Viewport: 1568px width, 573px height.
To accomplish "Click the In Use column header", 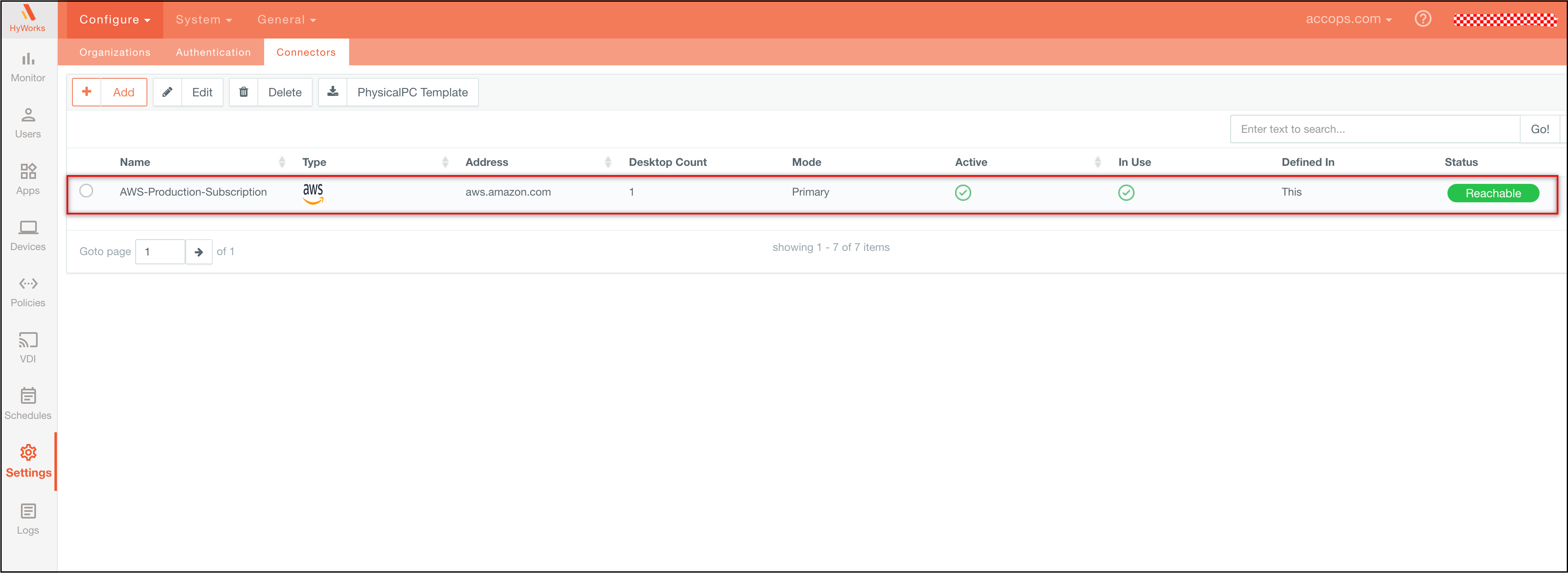I will pos(1135,162).
